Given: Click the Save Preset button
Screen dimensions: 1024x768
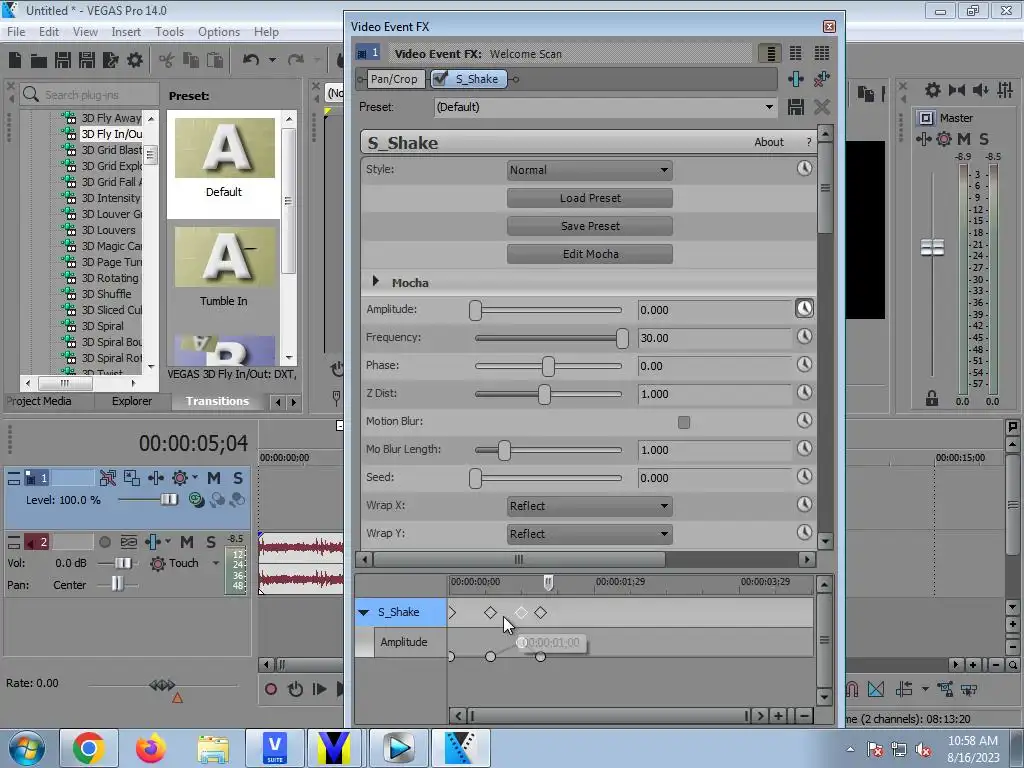Looking at the screenshot, I should click(x=590, y=226).
